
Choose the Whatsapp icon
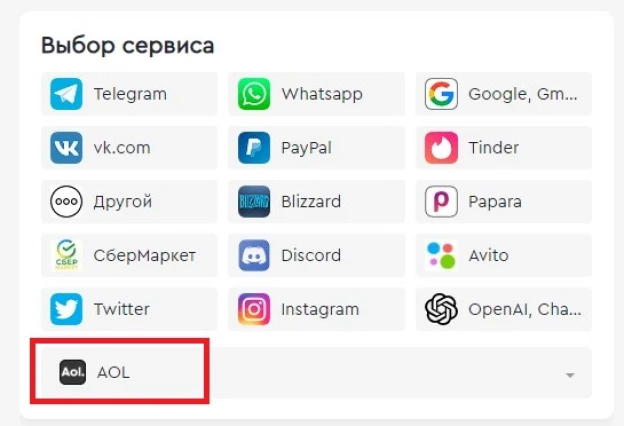tap(254, 94)
